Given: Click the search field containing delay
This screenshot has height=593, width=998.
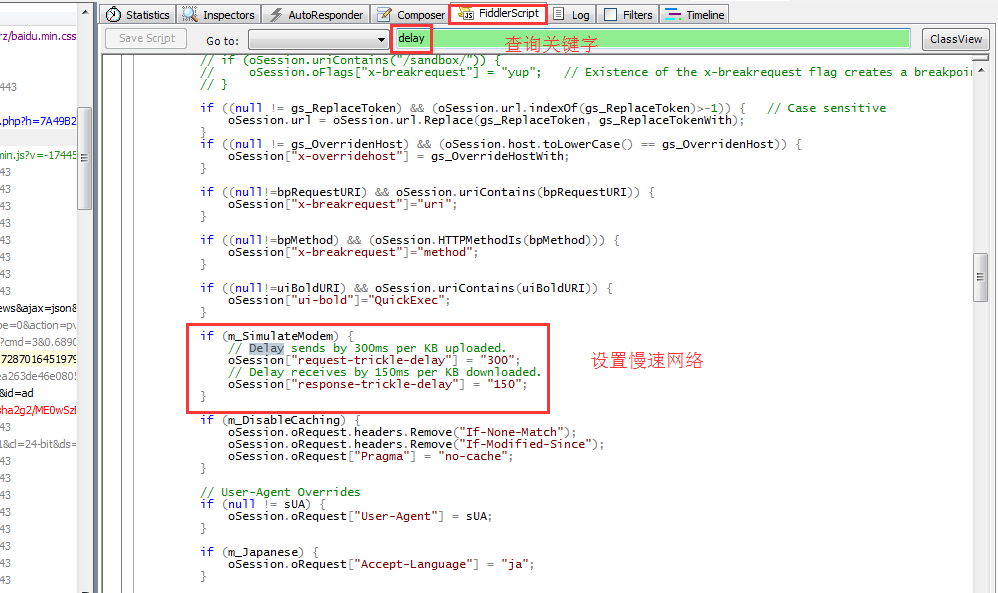Looking at the screenshot, I should point(652,38).
